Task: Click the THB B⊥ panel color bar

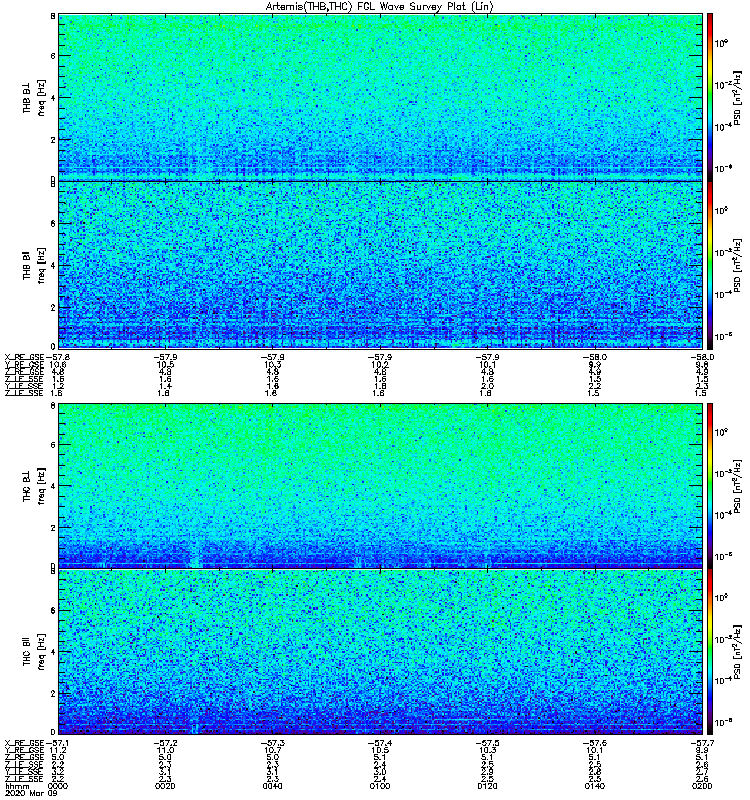Action: [x=710, y=97]
